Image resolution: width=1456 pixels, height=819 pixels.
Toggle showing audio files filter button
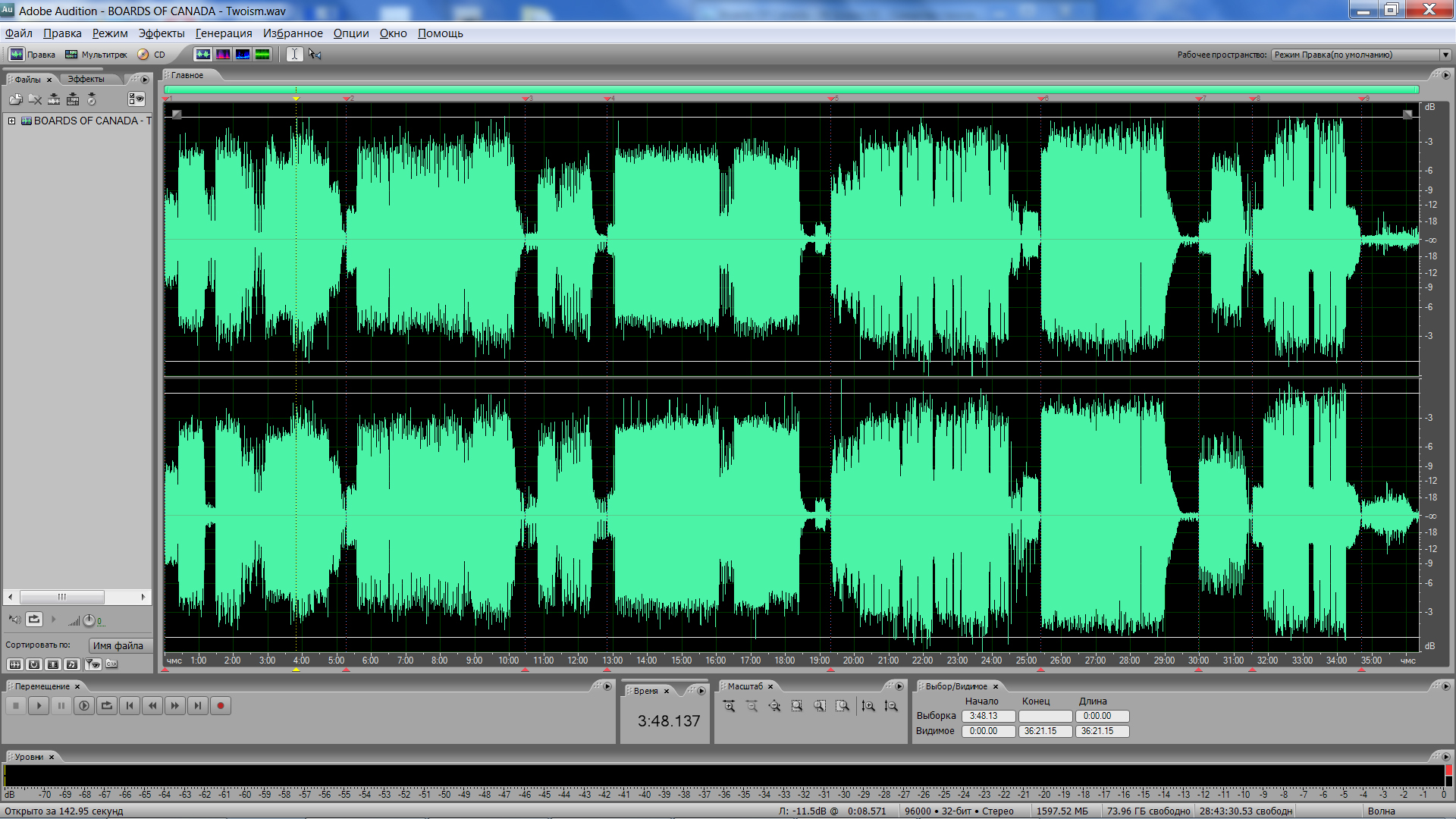click(x=14, y=664)
